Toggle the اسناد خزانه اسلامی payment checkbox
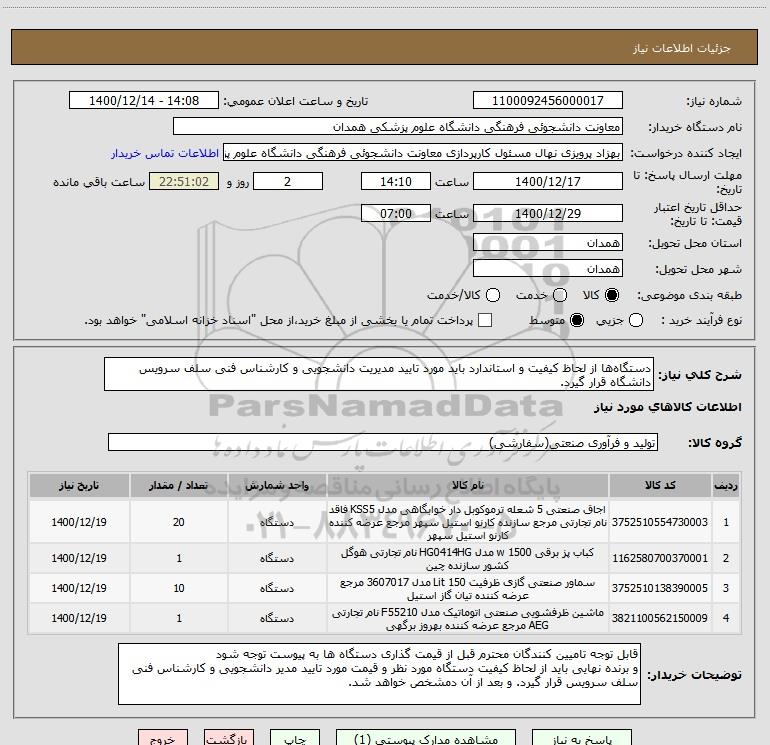The height and width of the screenshot is (745, 770). (485, 320)
